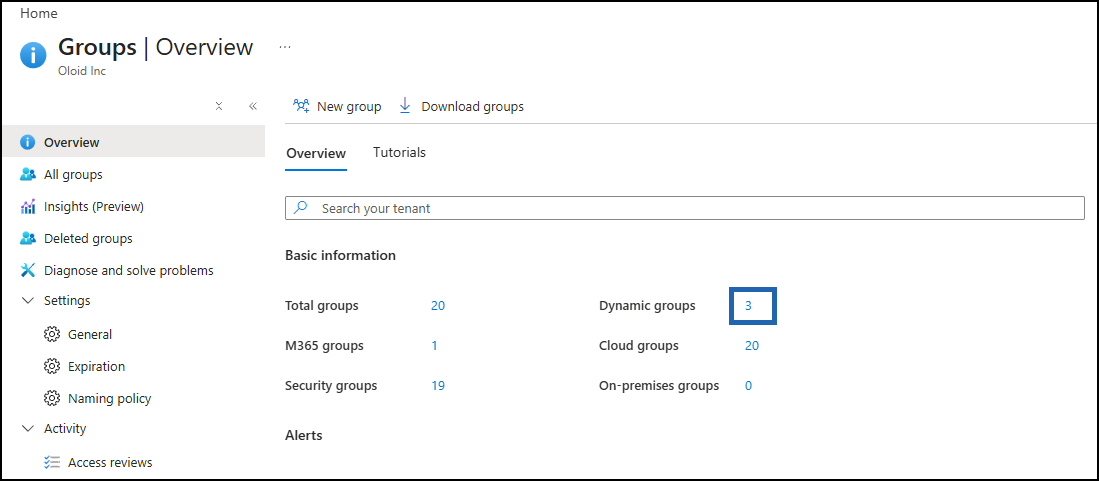Click the Total groups label
1099x481 pixels.
click(x=322, y=306)
